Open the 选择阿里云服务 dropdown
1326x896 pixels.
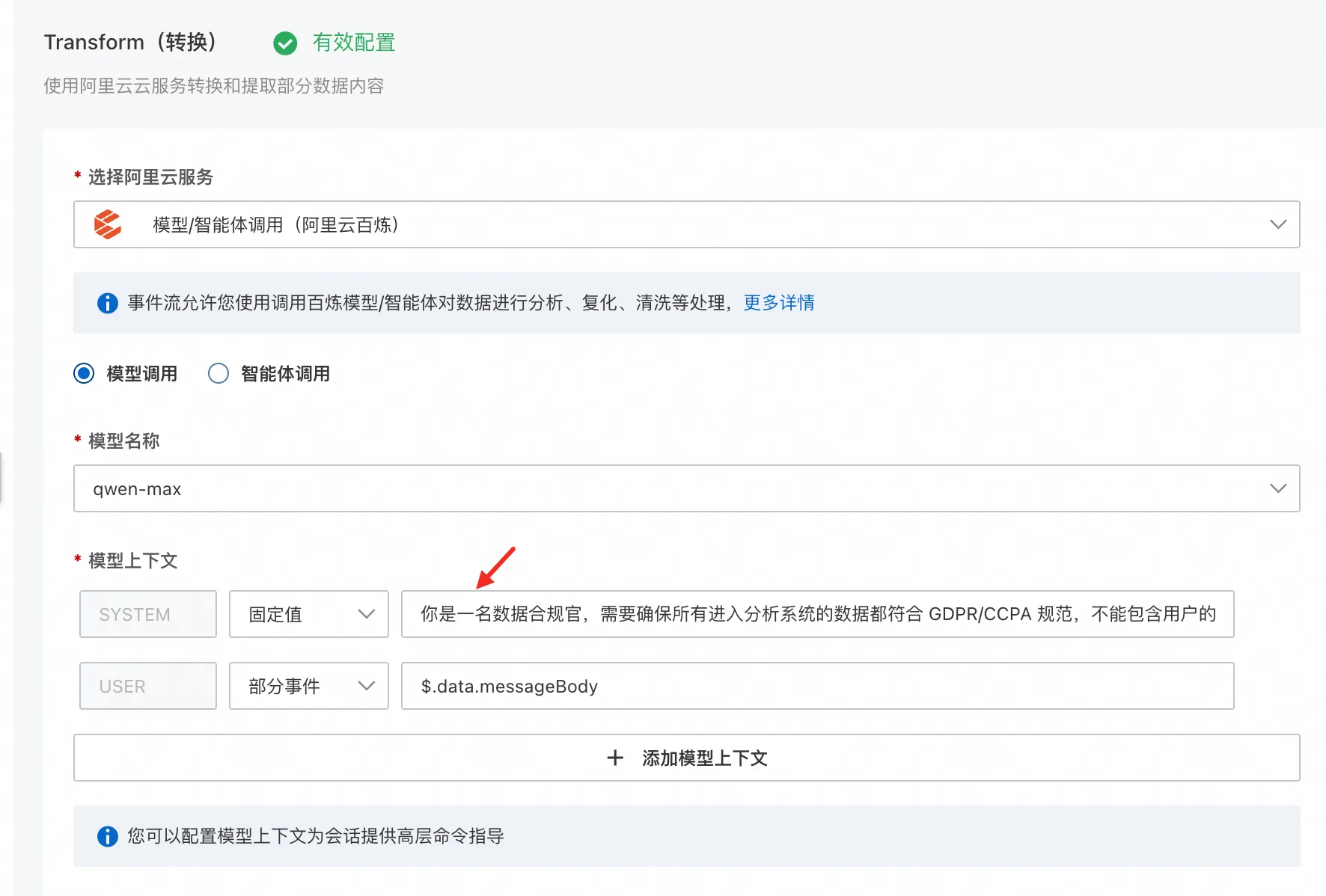687,224
